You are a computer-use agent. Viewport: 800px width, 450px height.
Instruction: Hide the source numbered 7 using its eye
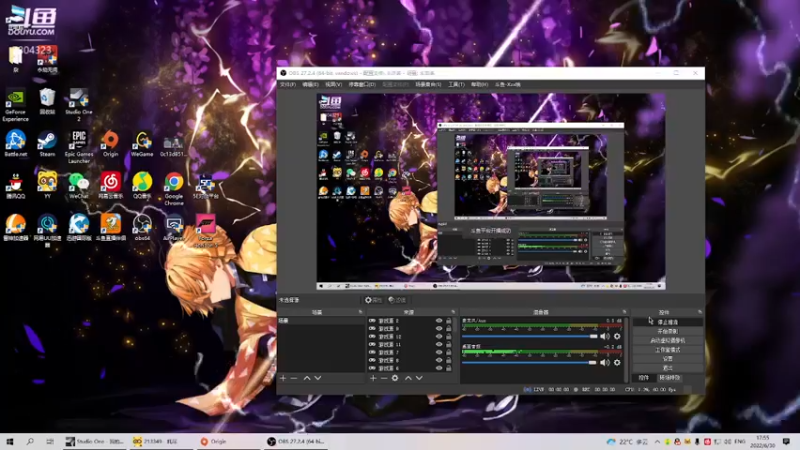pos(439,352)
